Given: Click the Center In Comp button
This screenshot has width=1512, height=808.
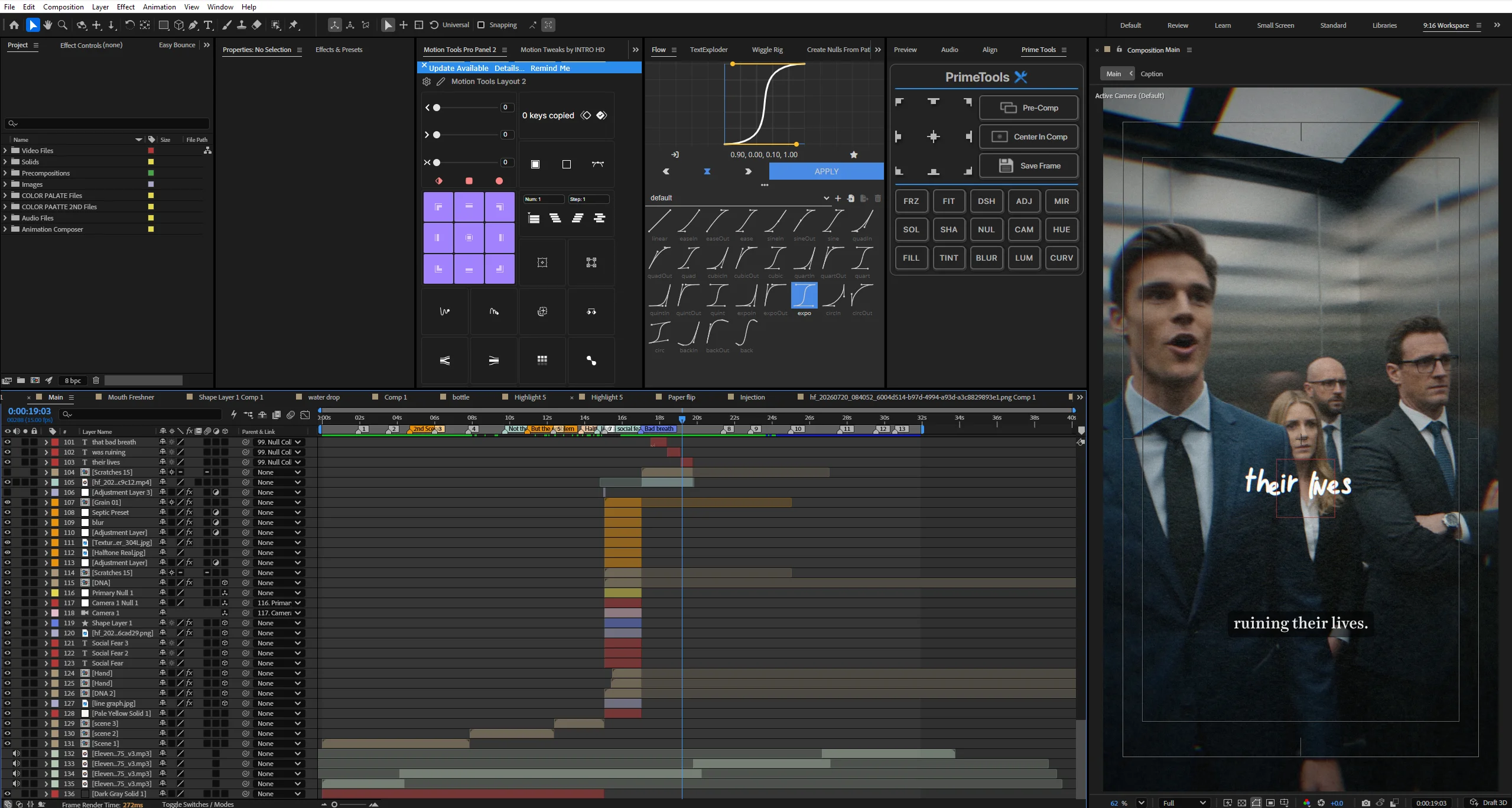Looking at the screenshot, I should [1029, 137].
